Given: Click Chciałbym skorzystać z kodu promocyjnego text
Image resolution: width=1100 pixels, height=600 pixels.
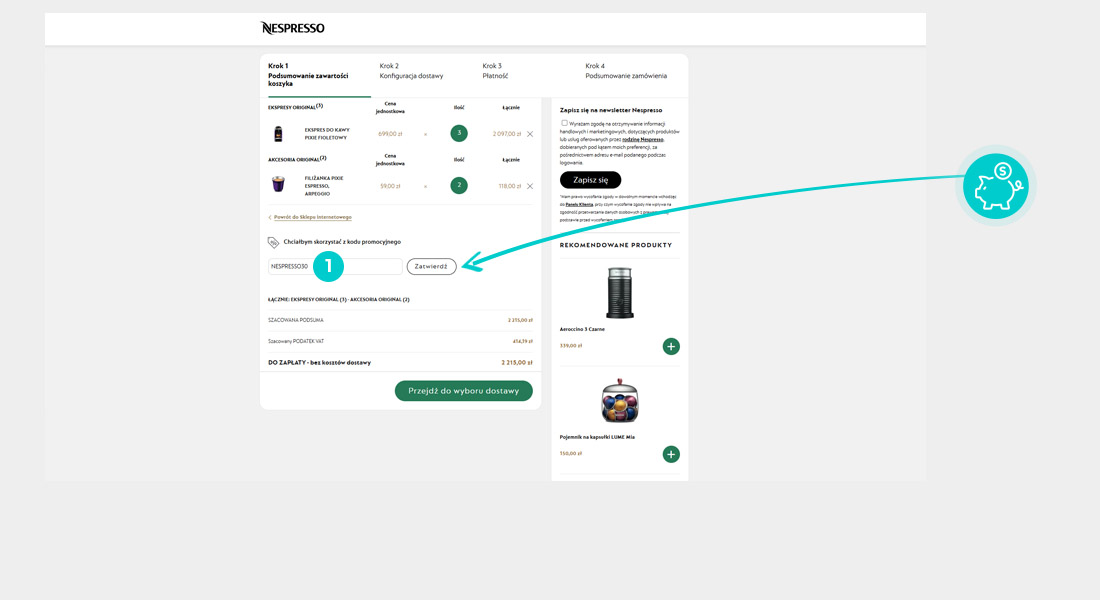Looking at the screenshot, I should (342, 242).
